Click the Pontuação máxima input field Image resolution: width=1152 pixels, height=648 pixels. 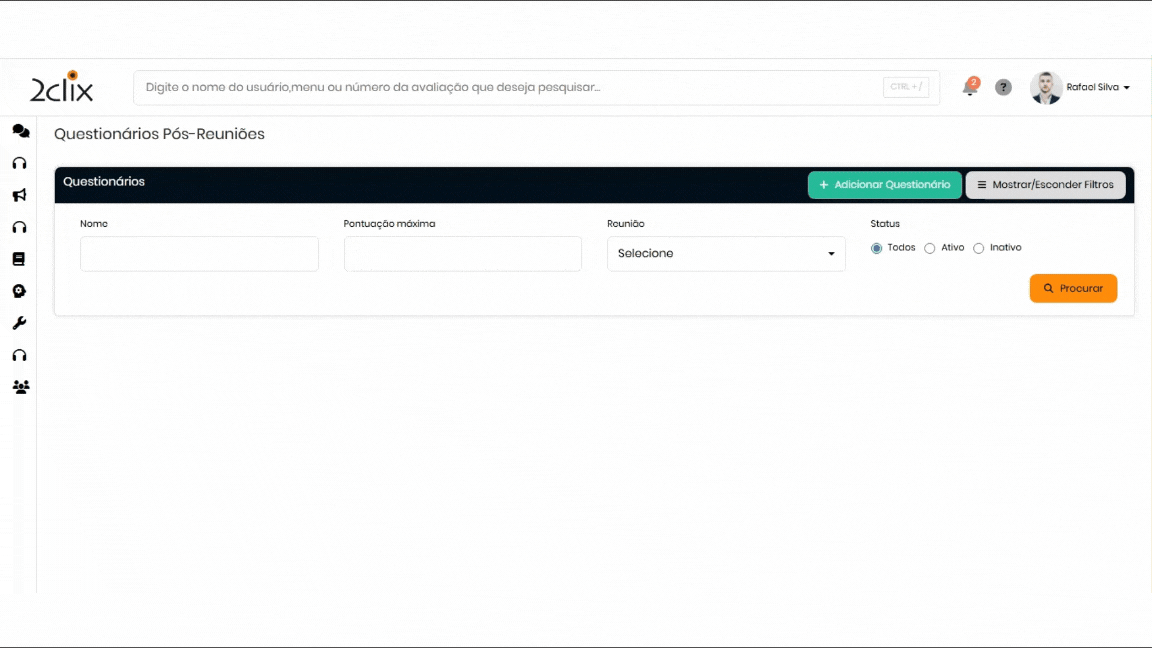[x=462, y=254]
